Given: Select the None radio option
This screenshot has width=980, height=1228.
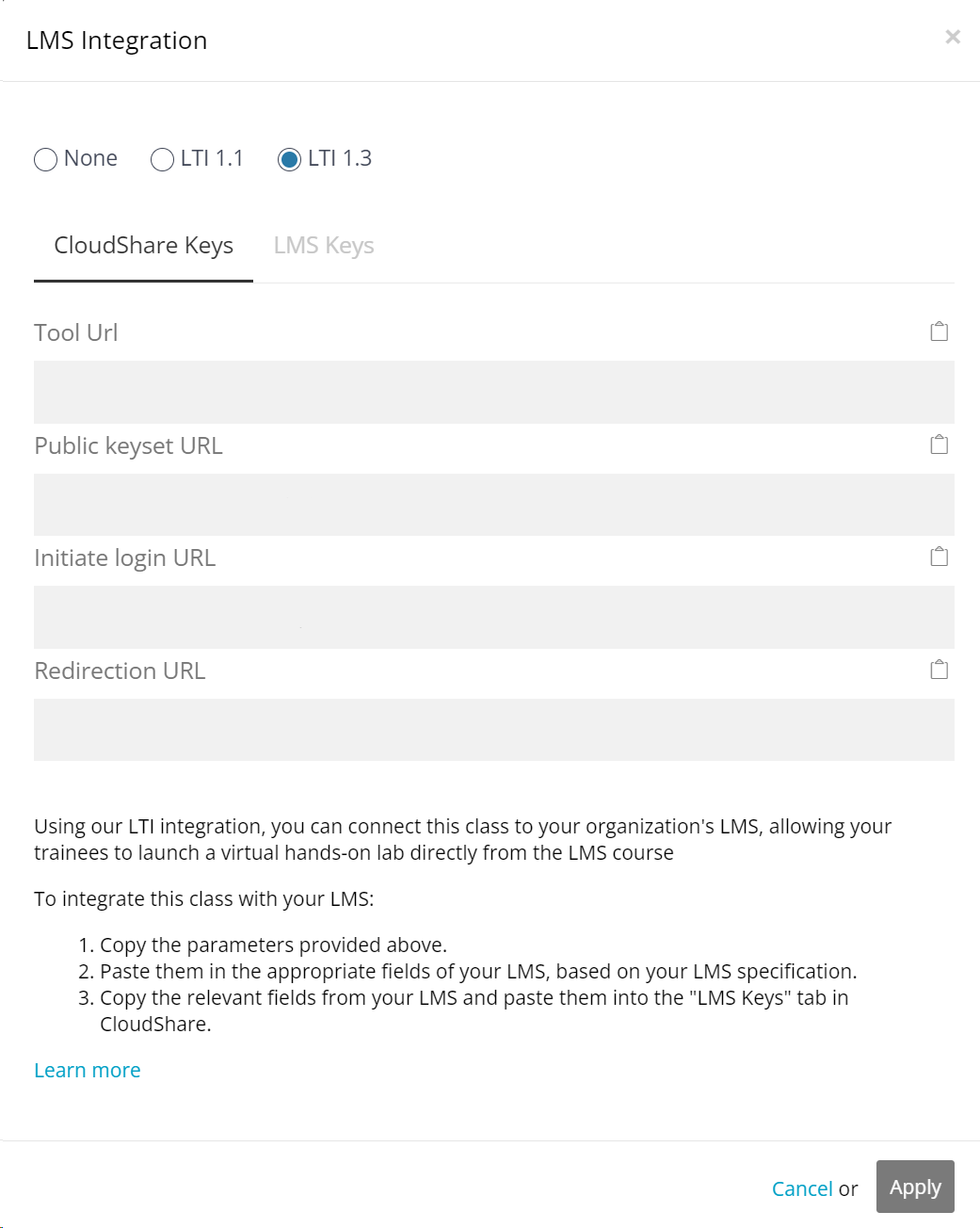Looking at the screenshot, I should 45,159.
